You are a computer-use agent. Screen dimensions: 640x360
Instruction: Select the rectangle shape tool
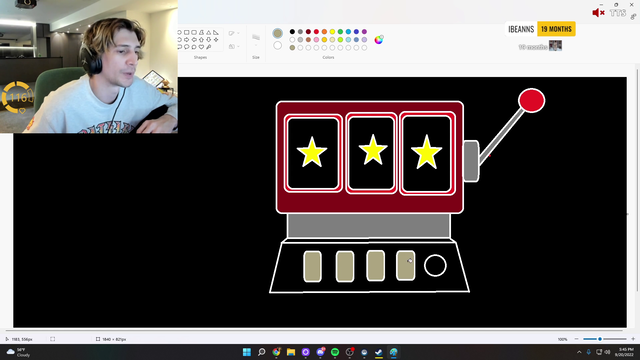(x=187, y=32)
